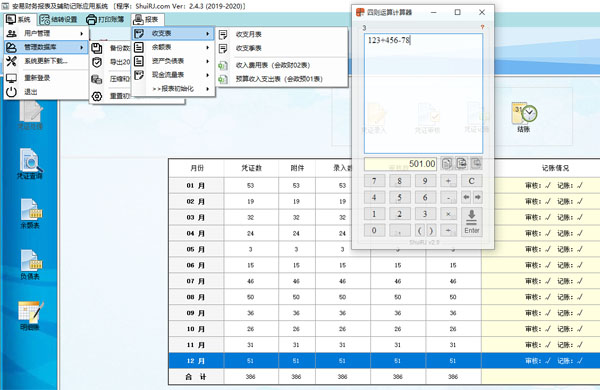Open the 结转设置 menu
The width and height of the screenshot is (600, 390).
59,19
